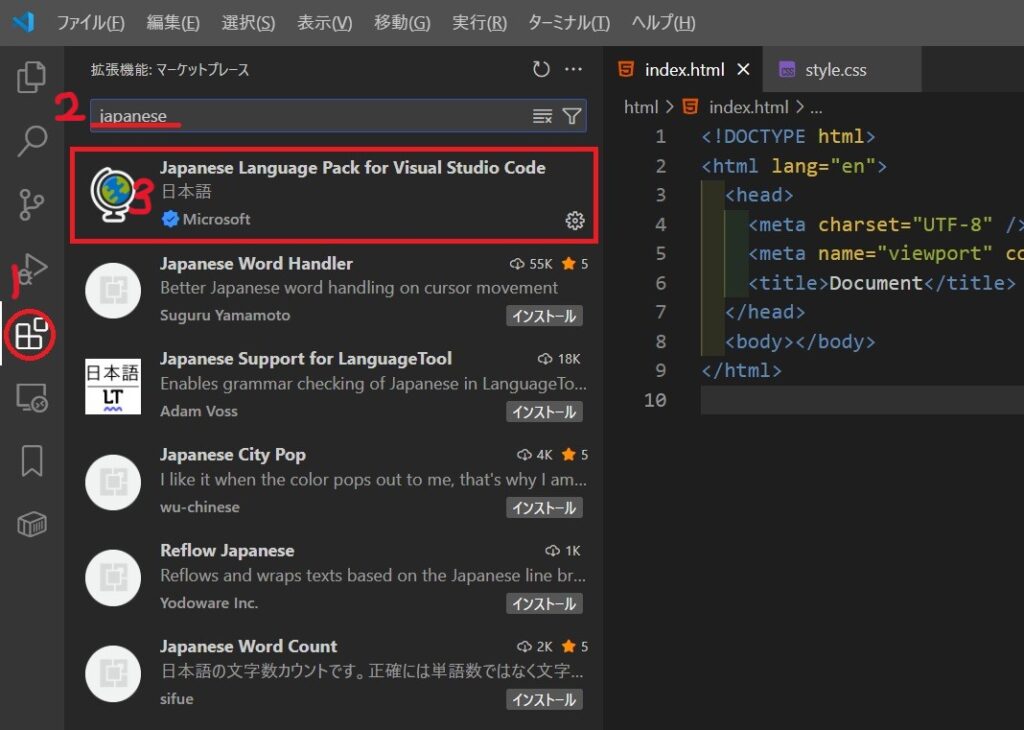Click the rating star of Japanese City Pop
1024x730 pixels.
[569, 454]
